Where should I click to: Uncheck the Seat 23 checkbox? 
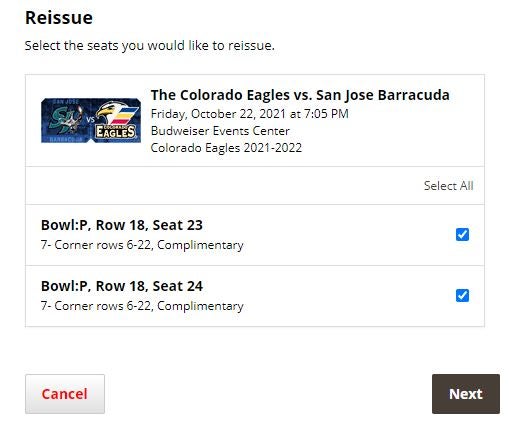point(462,234)
